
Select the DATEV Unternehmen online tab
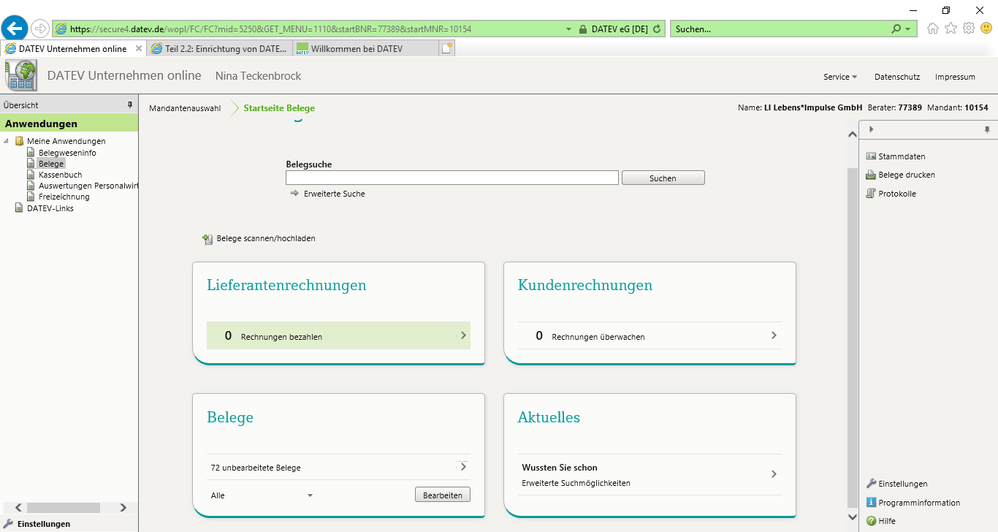[73, 48]
